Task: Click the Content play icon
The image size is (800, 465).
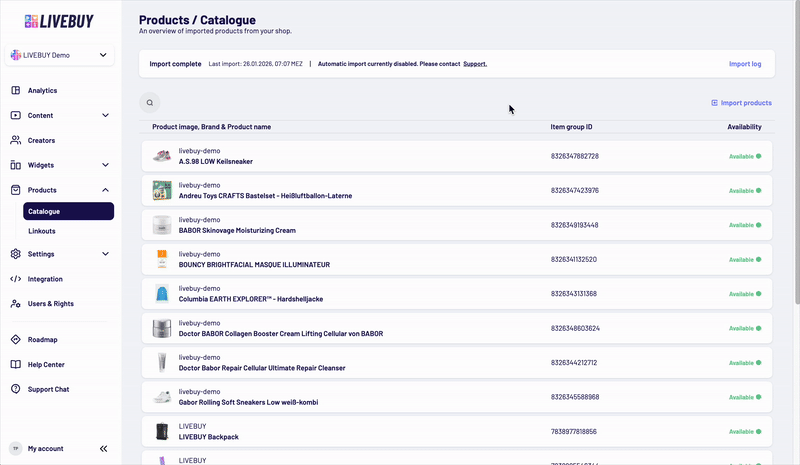Action: point(16,115)
